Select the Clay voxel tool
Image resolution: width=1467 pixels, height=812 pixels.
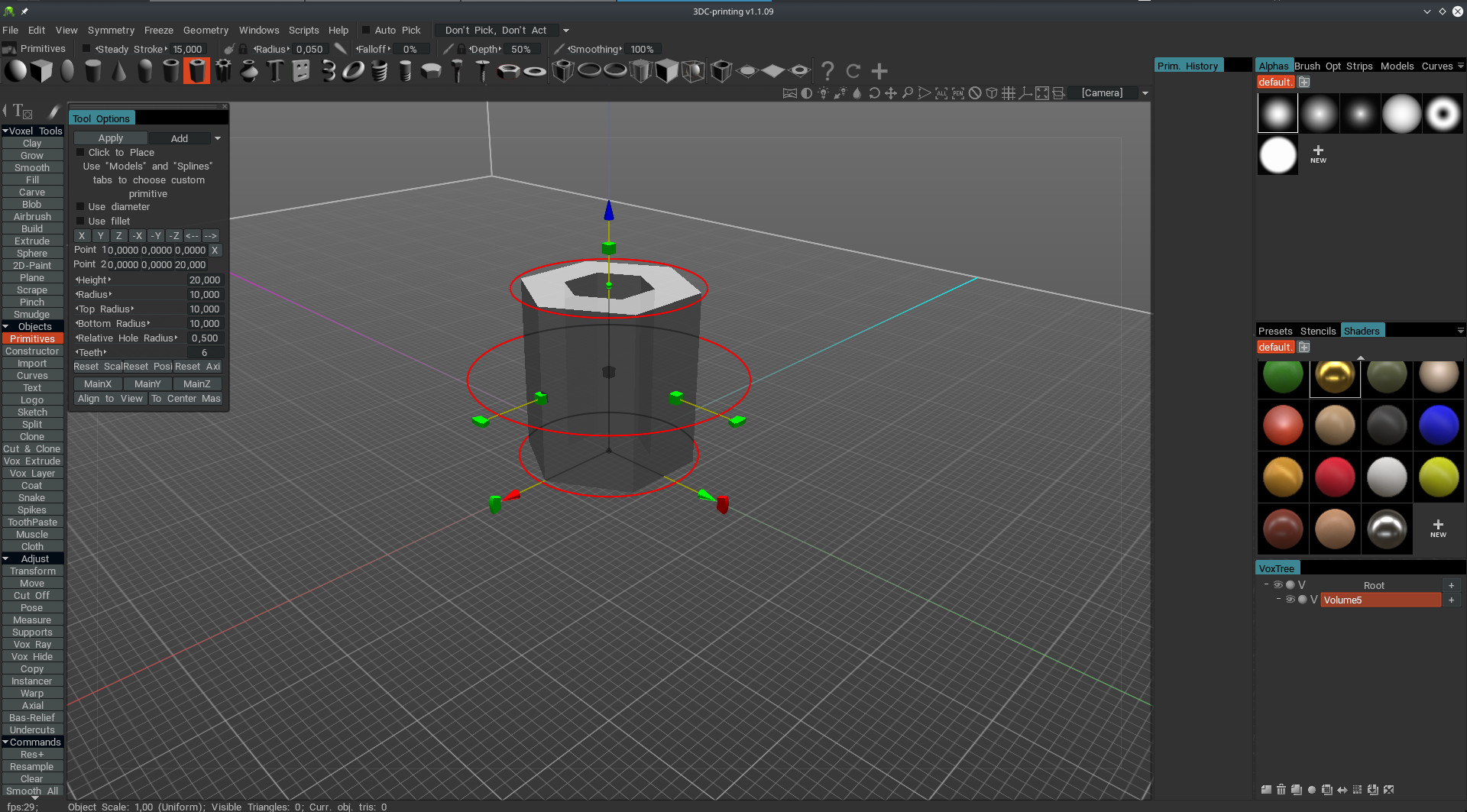click(x=32, y=144)
